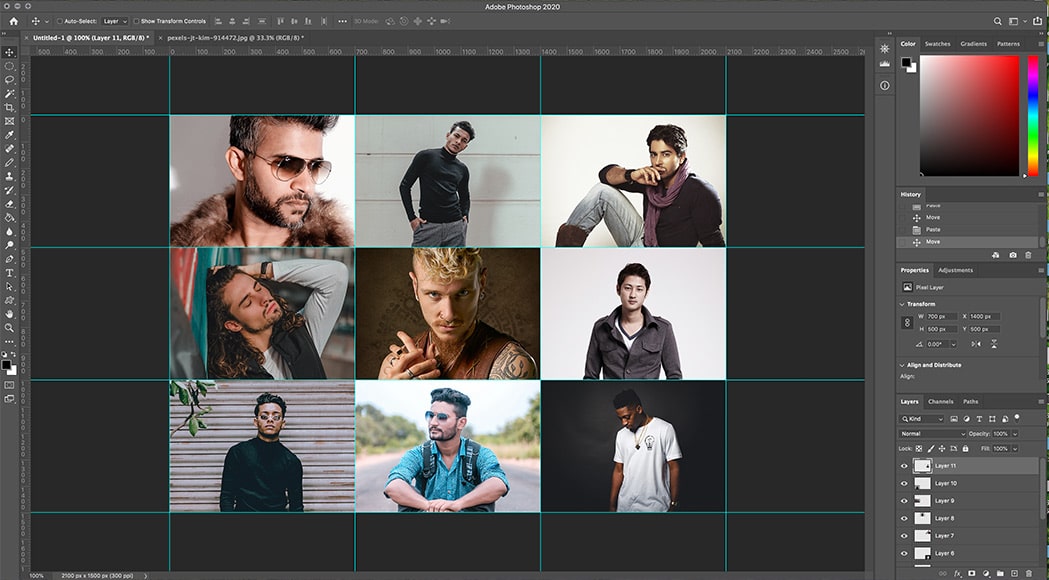Viewport: 1049px width, 580px height.
Task: Pick the Zoom tool
Action: tap(9, 327)
